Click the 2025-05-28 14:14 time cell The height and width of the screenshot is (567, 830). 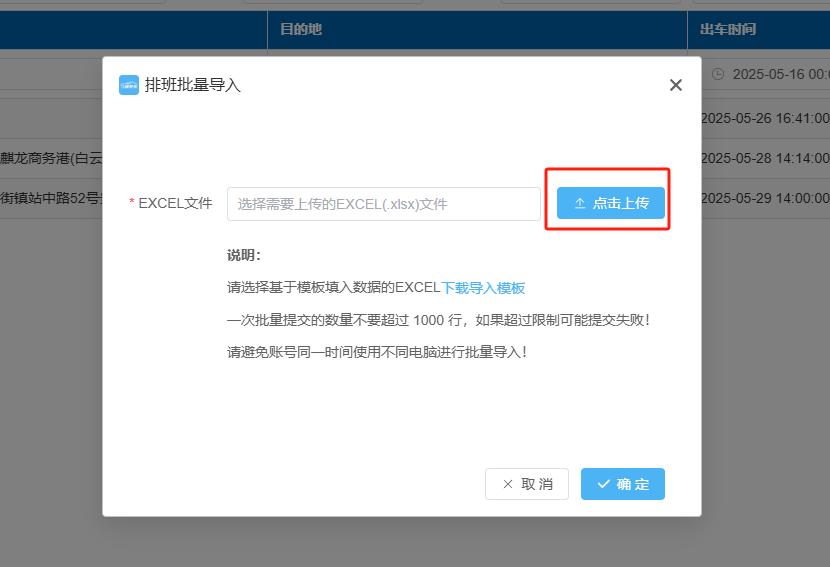[x=765, y=158]
